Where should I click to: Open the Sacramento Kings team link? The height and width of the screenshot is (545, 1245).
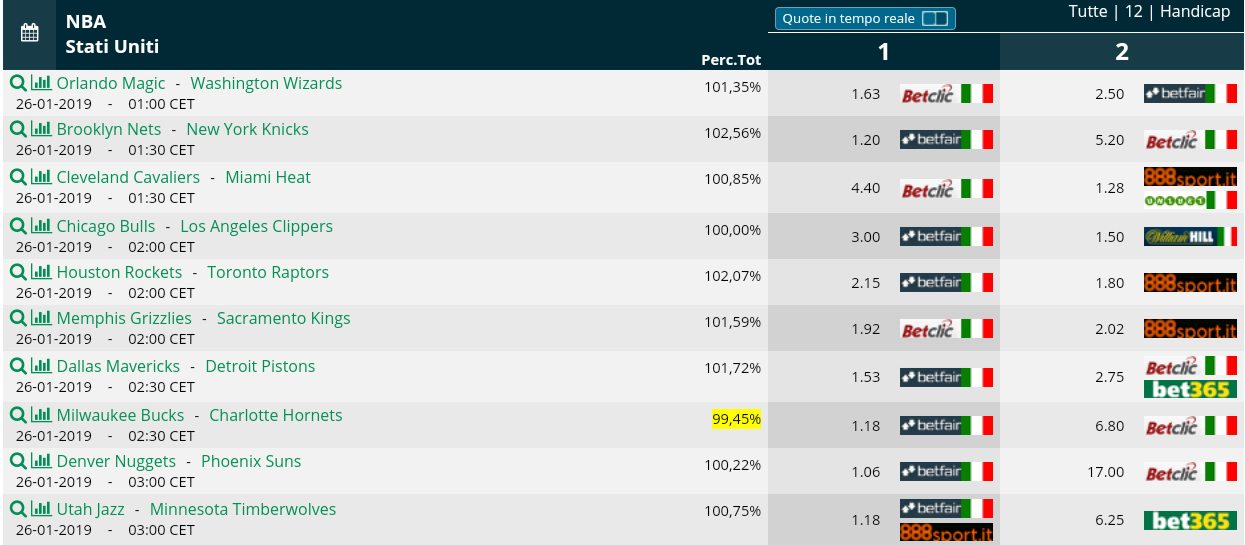[x=283, y=318]
